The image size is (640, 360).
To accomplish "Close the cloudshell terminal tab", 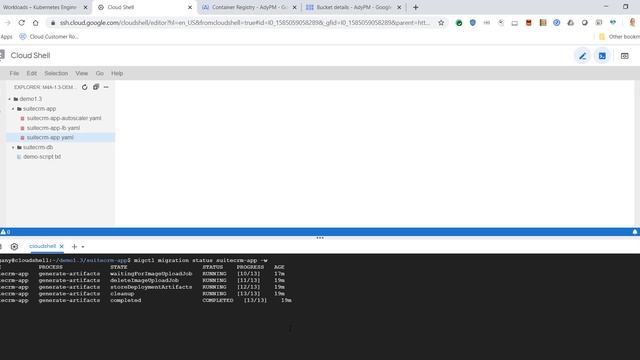I will [x=62, y=247].
